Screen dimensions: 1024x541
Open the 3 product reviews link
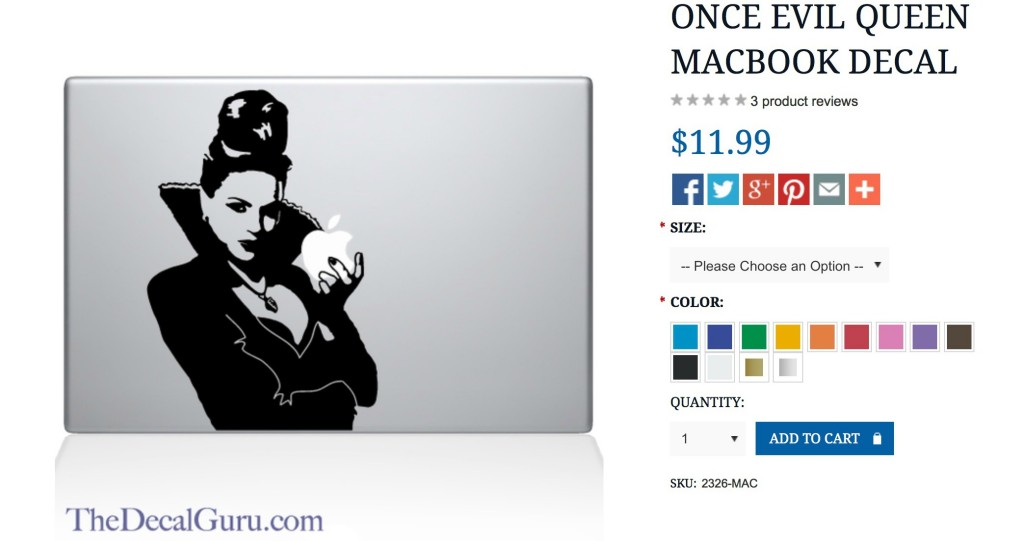click(804, 101)
